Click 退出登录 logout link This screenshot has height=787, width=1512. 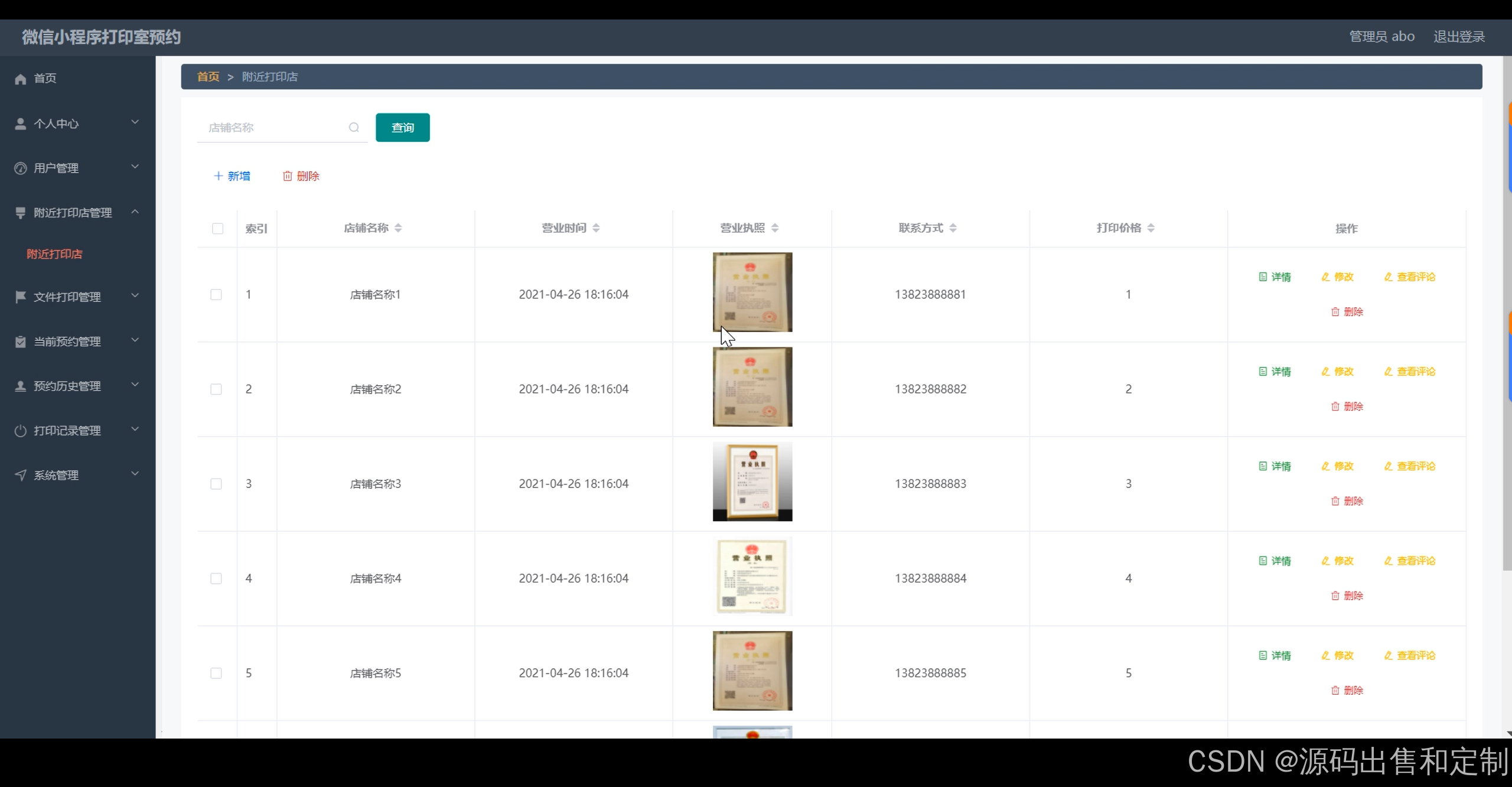click(1458, 37)
